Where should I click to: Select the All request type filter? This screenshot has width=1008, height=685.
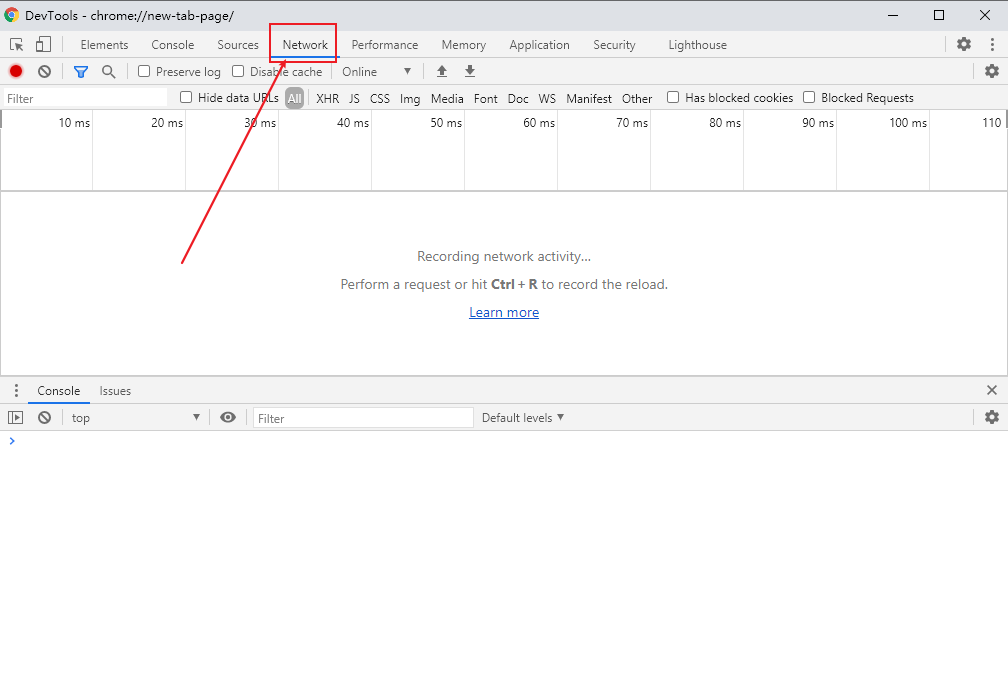(x=294, y=98)
